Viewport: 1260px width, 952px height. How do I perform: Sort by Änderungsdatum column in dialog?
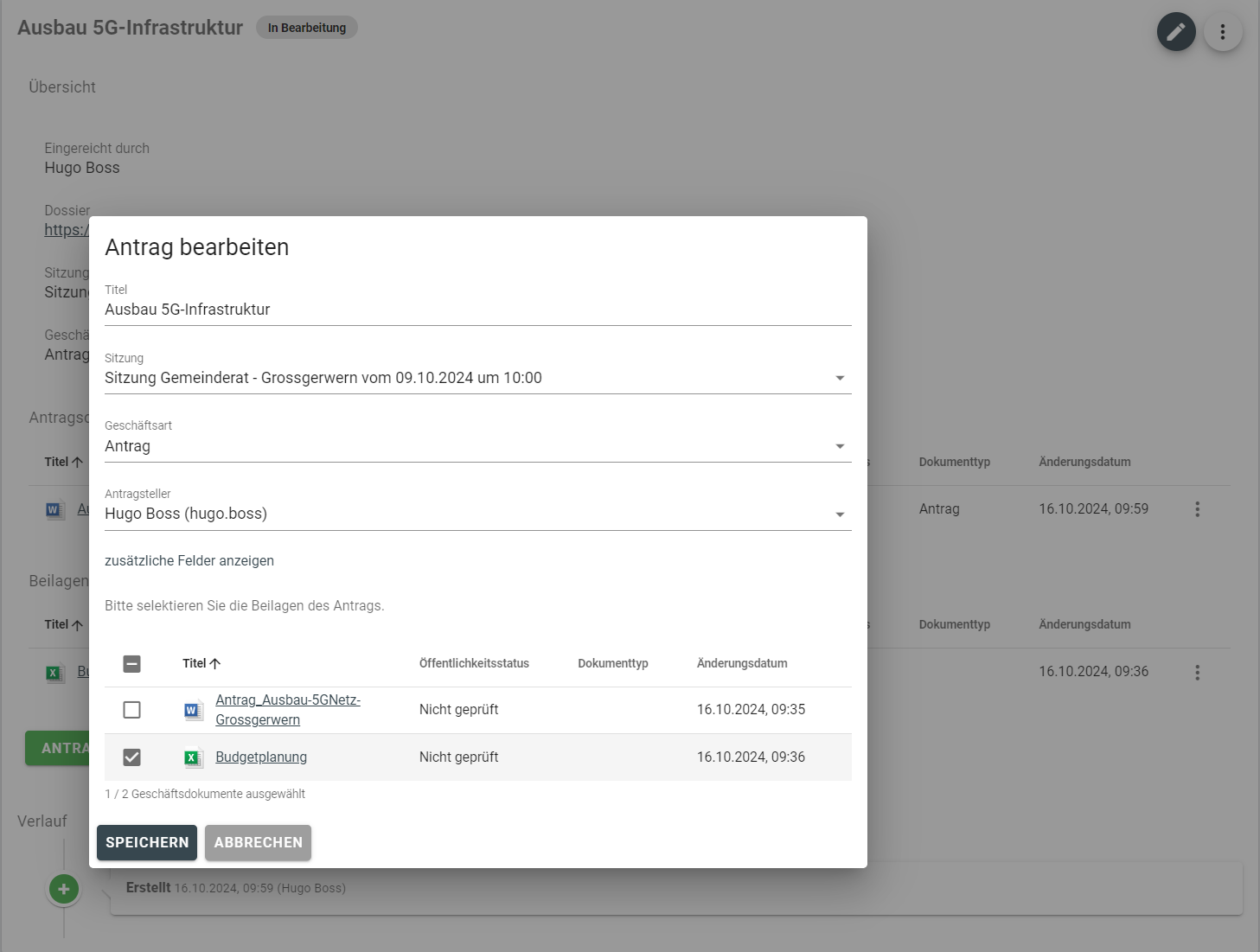point(742,663)
